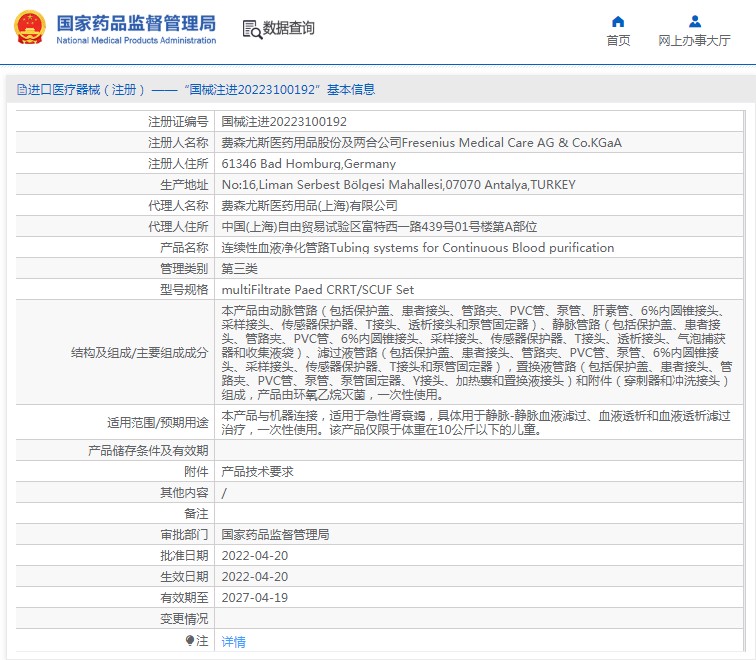Click the intended use description text
Screen dimensions: 756x660
476,422
